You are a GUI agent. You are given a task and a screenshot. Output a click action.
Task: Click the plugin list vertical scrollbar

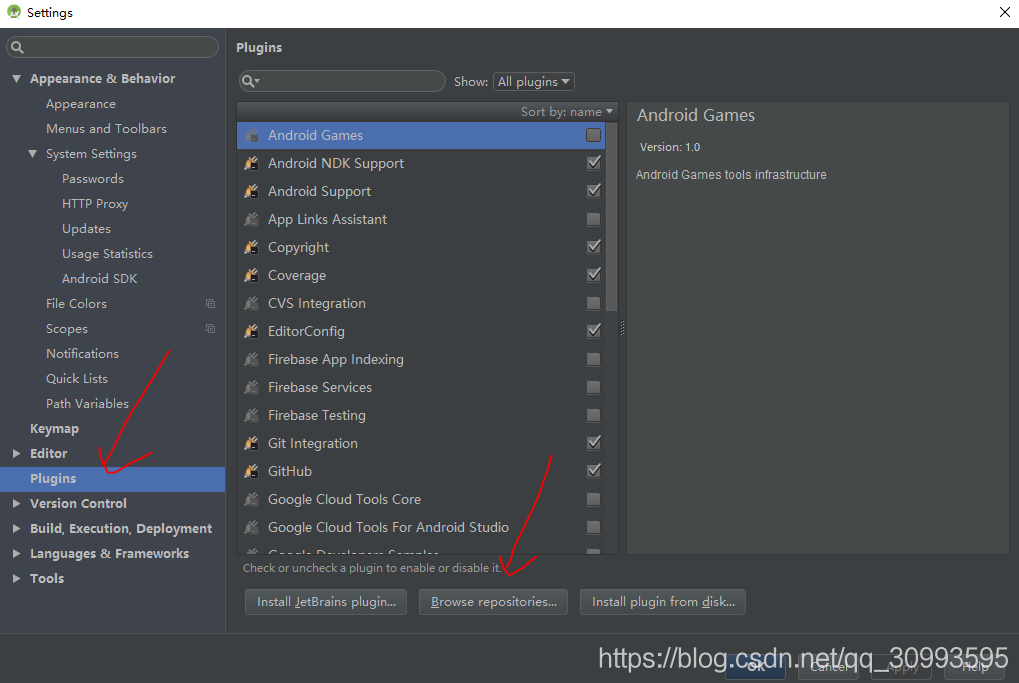tap(611, 217)
